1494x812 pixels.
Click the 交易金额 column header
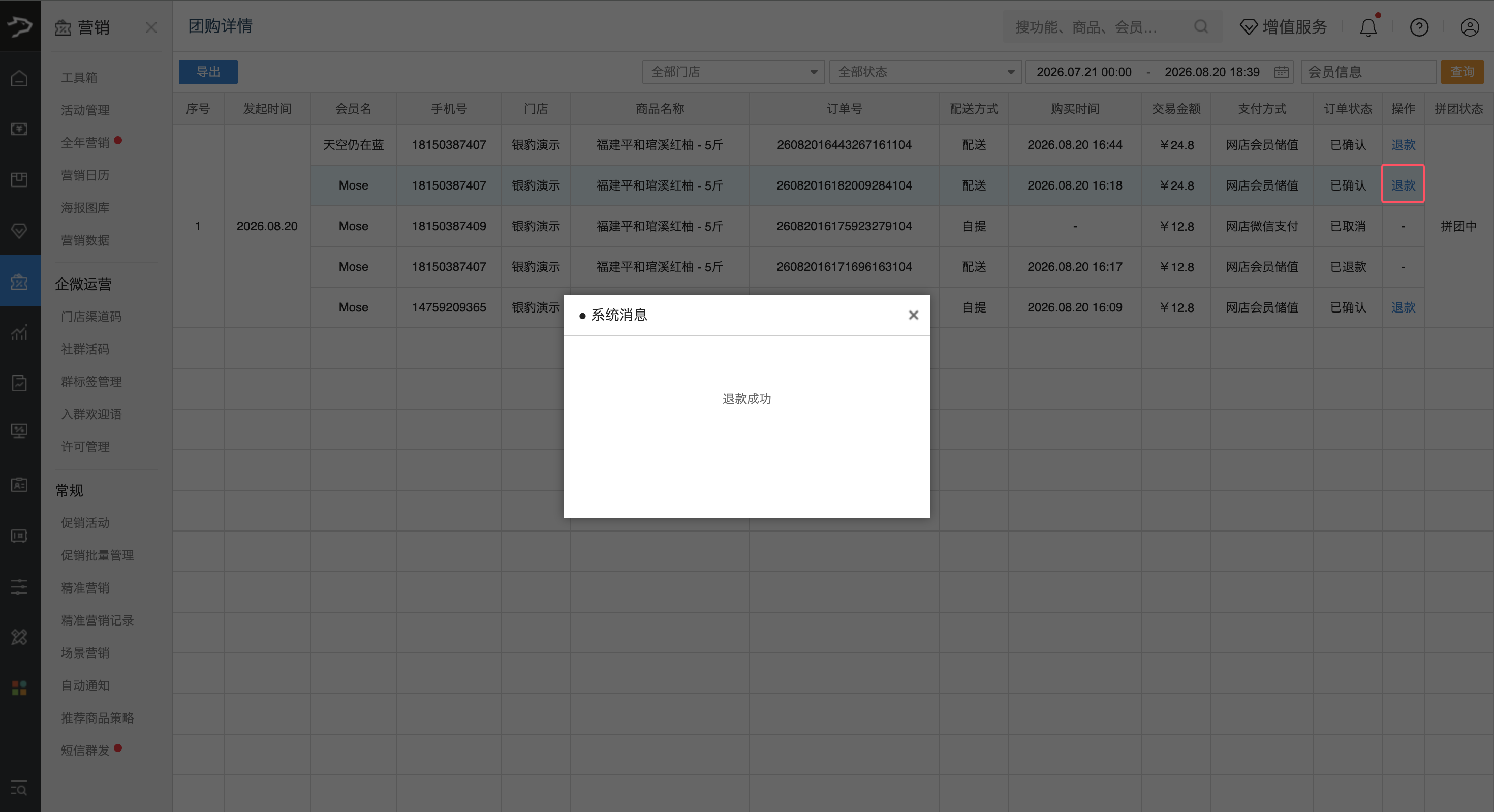pos(1176,109)
